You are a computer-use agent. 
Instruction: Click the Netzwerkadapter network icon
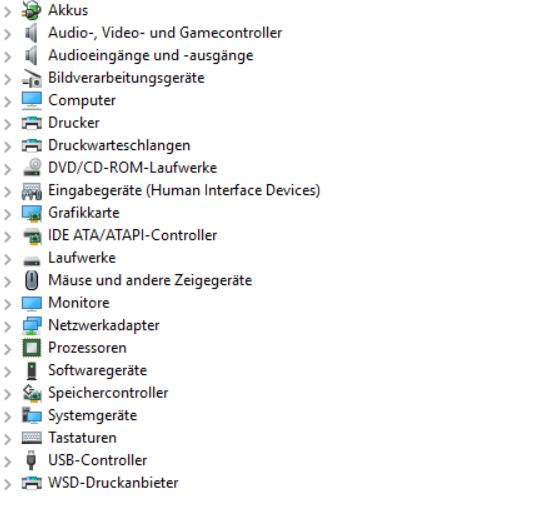(31, 325)
